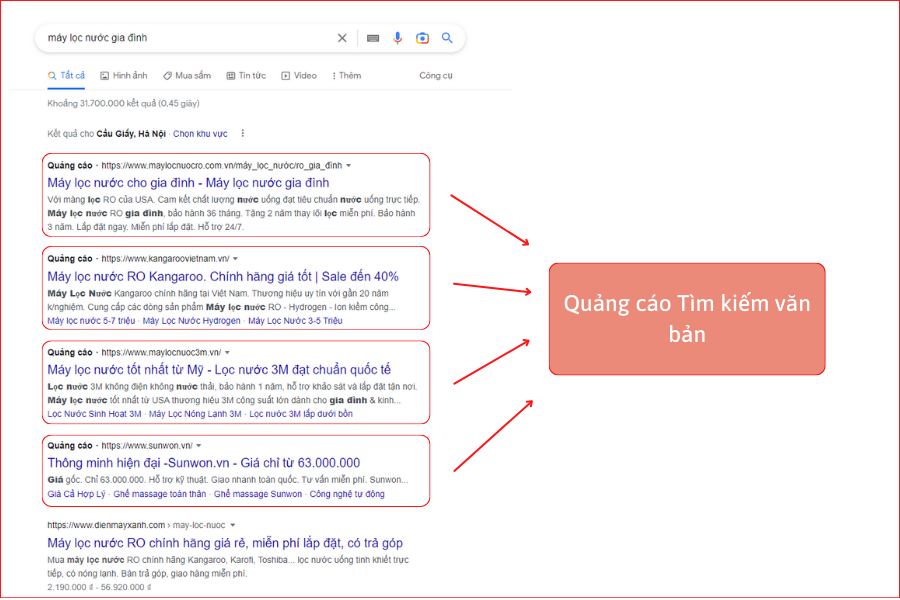Open the Mua sắm tab
Screen dimensions: 900x600
187,75
